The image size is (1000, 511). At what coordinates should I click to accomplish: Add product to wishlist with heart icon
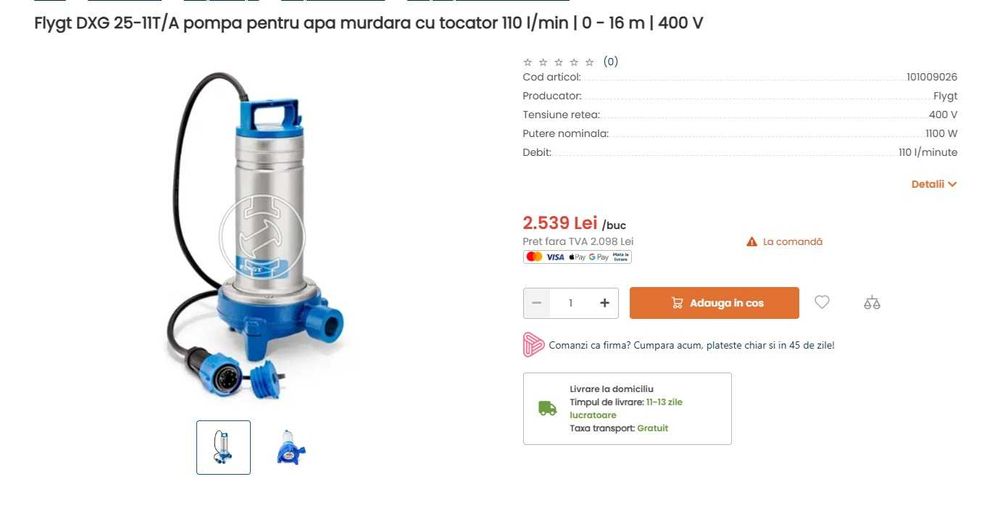tap(821, 302)
